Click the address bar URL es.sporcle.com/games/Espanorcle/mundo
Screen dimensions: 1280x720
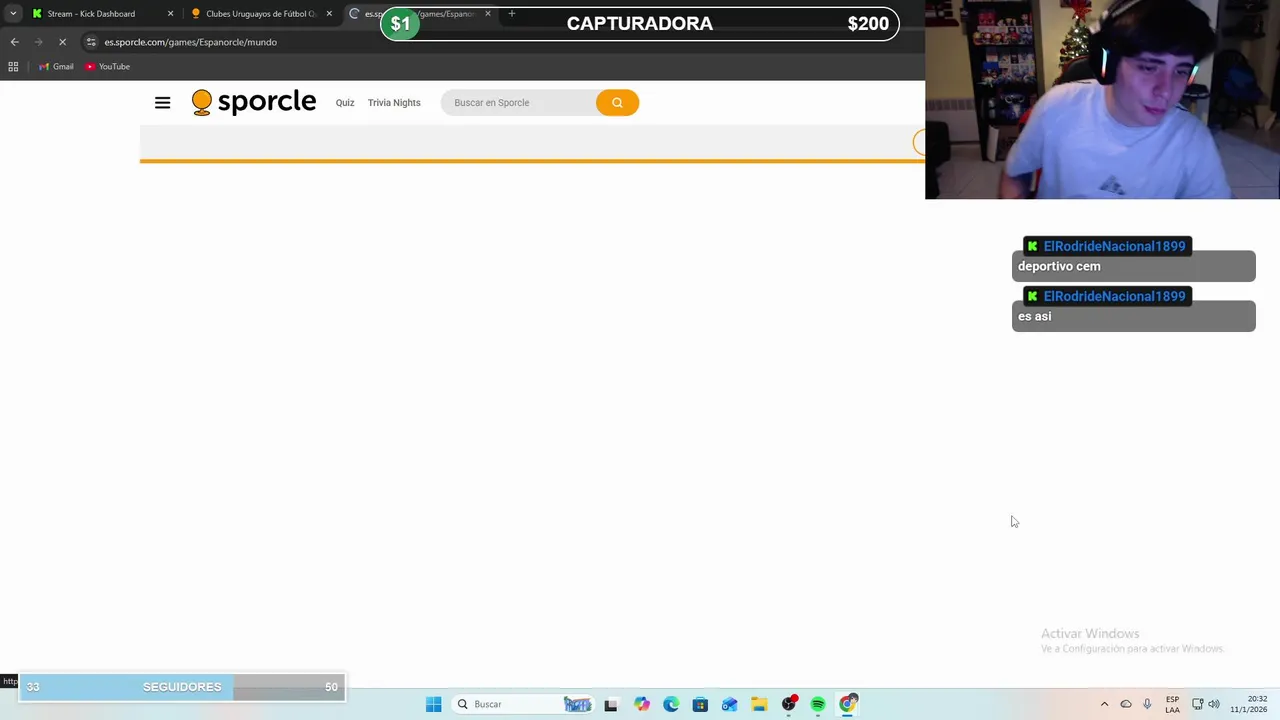[x=191, y=42]
